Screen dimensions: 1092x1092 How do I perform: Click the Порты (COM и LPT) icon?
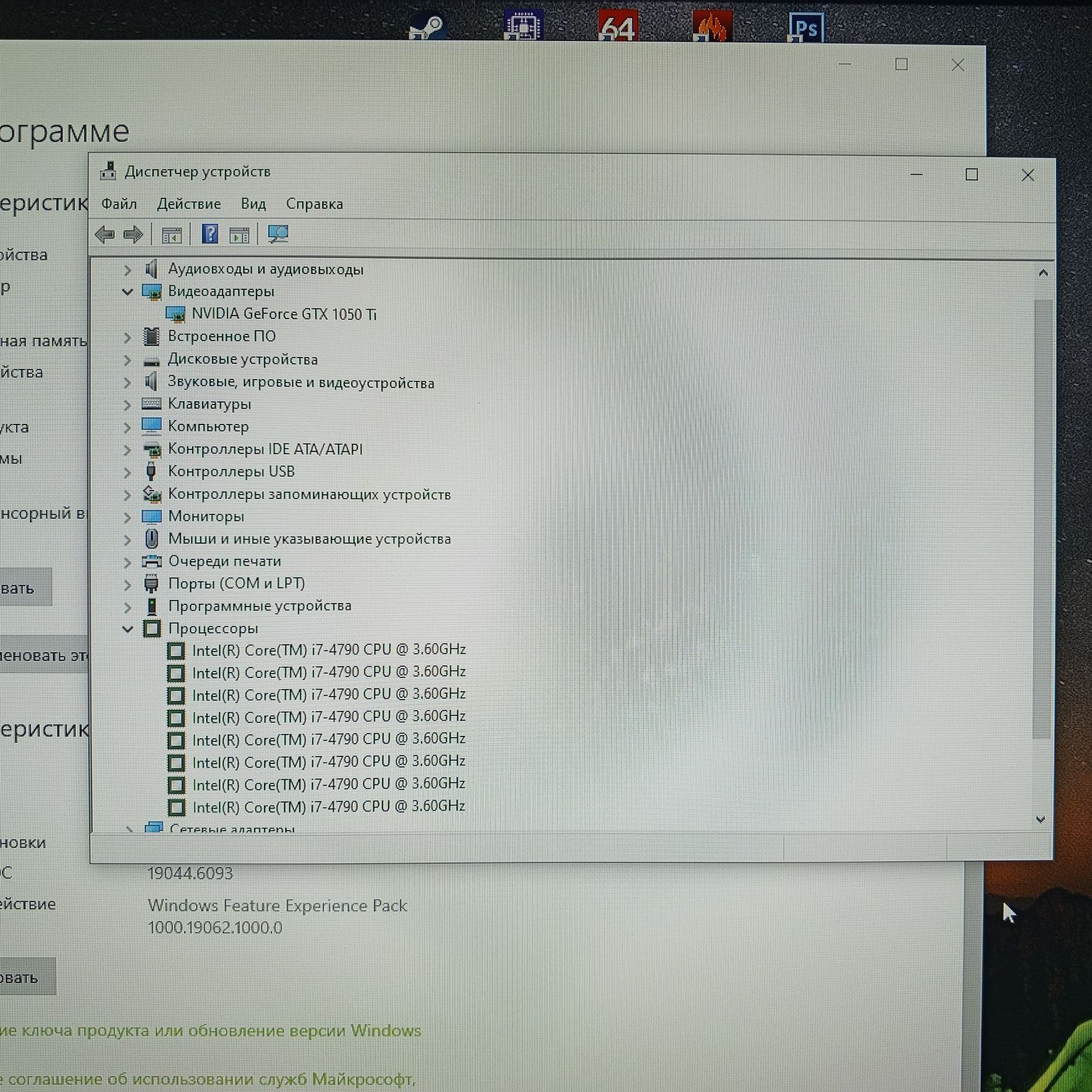[151, 584]
